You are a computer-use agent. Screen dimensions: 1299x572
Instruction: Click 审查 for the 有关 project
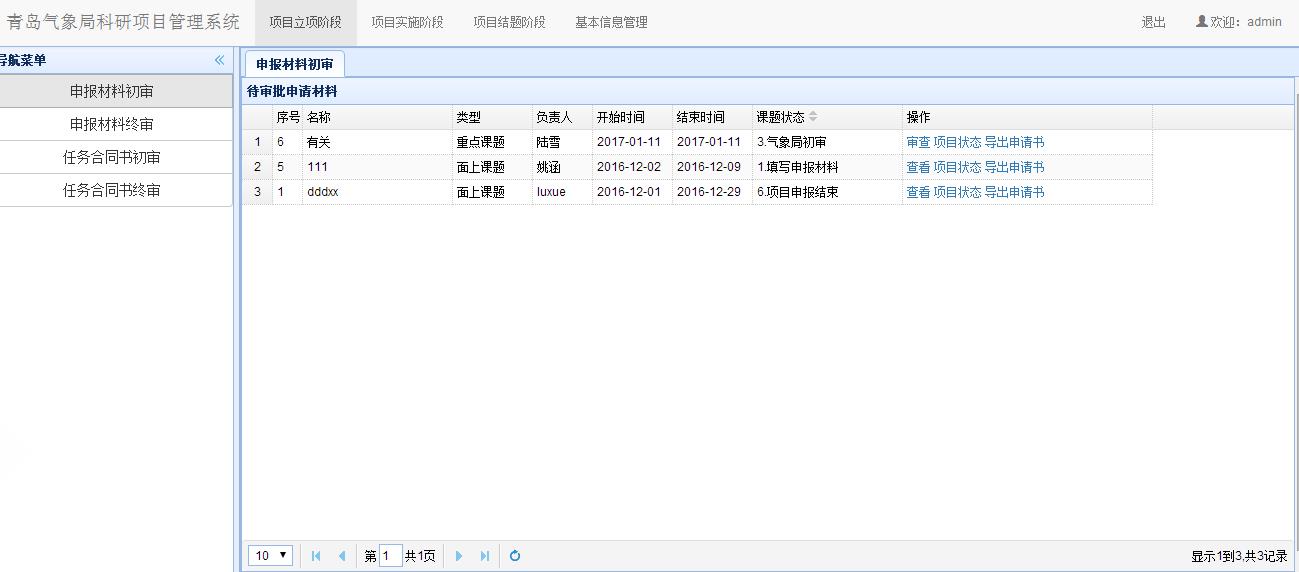point(918,142)
